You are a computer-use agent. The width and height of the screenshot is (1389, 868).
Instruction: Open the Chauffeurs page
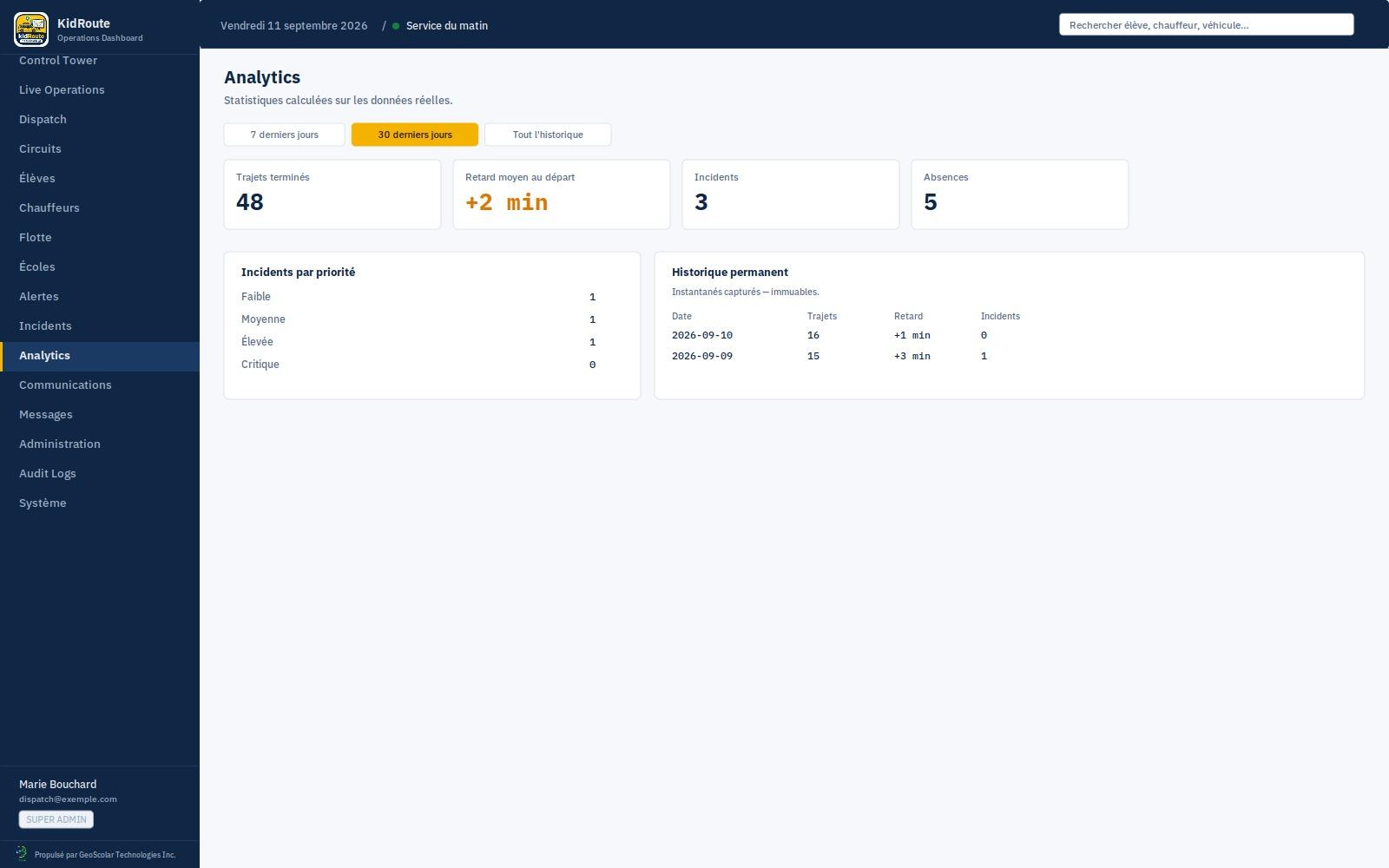point(100,208)
